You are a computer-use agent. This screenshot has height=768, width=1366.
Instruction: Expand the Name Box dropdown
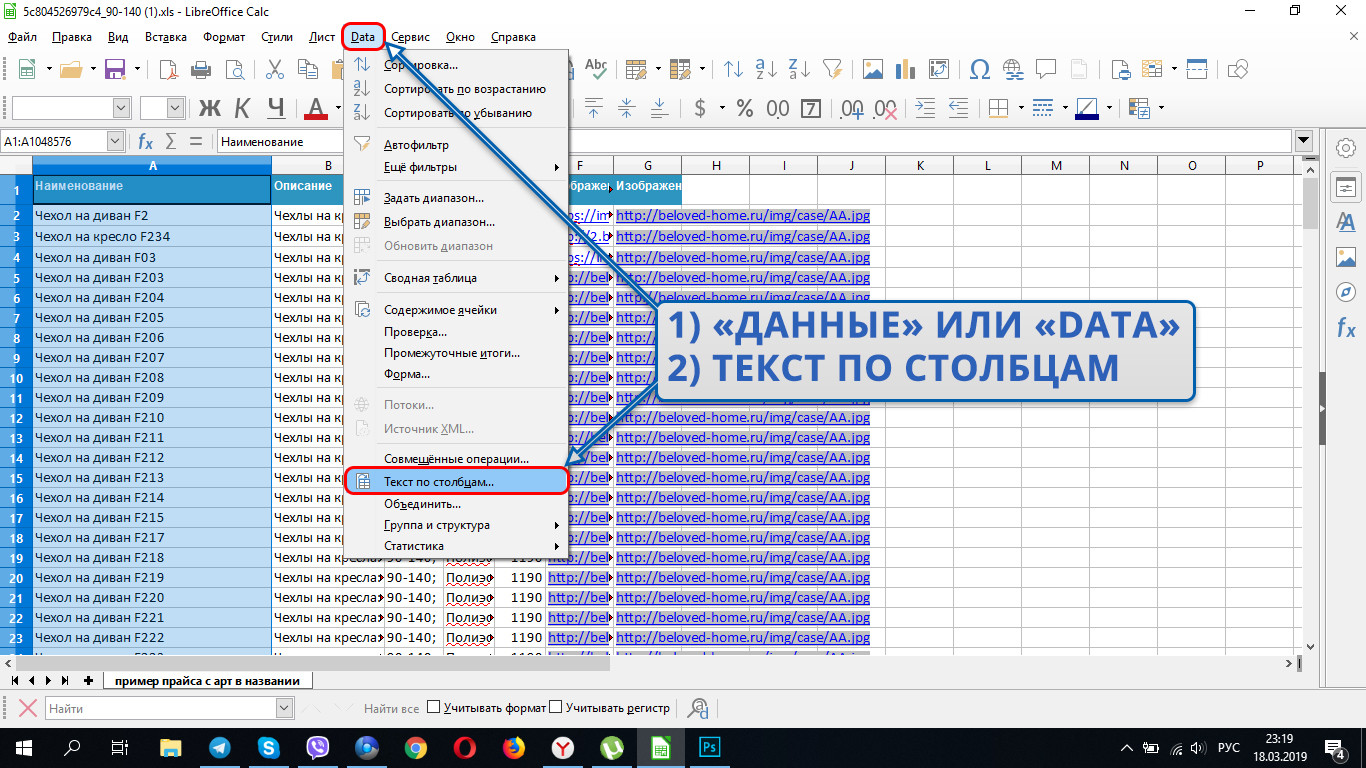tap(115, 142)
